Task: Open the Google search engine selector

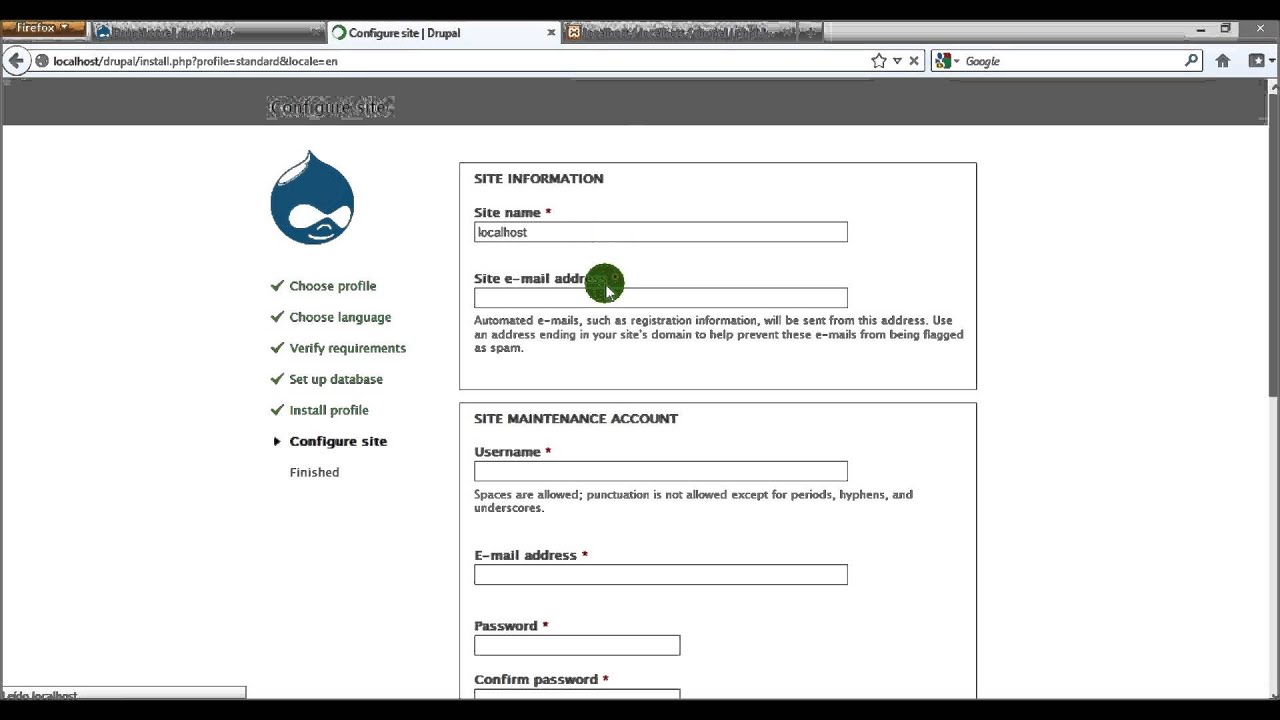Action: 946,61
